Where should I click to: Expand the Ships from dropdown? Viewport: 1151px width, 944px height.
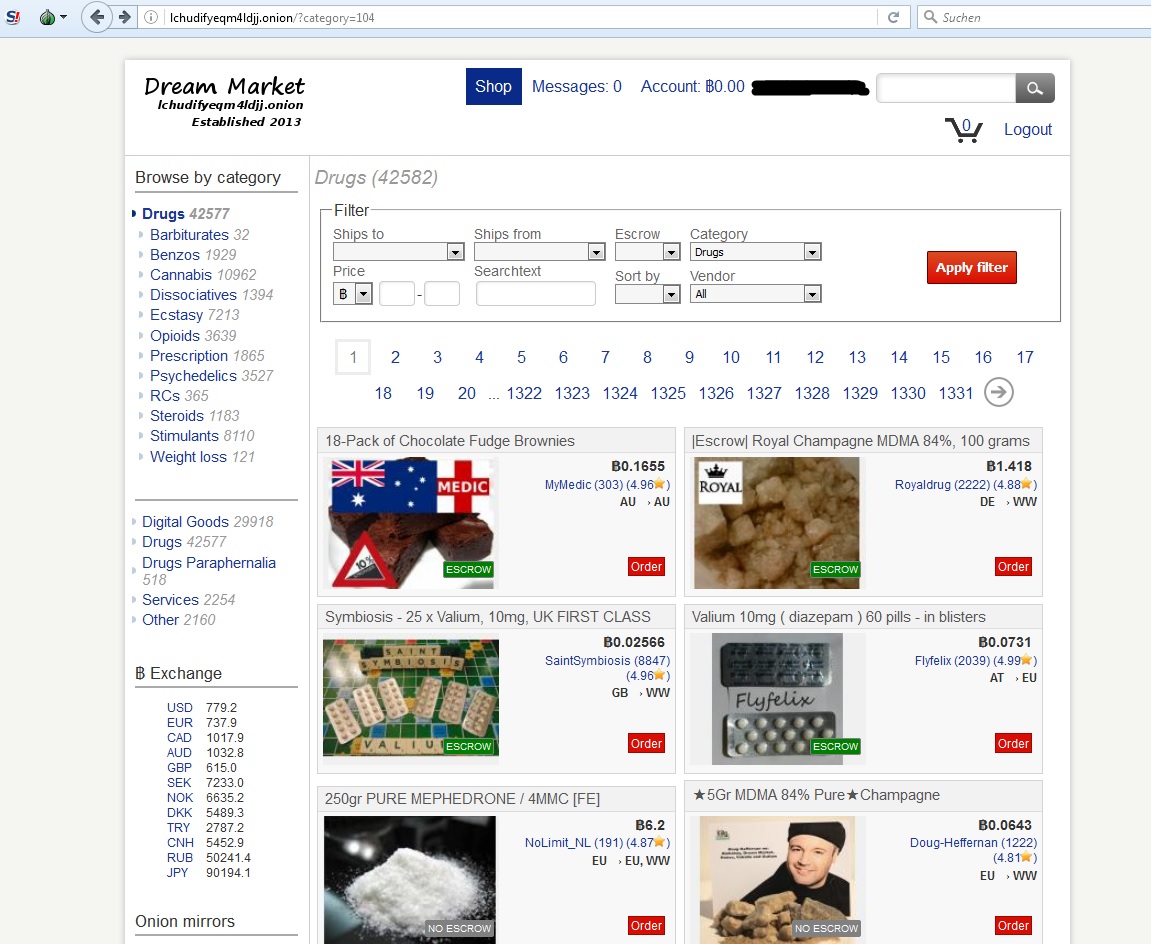click(x=540, y=252)
